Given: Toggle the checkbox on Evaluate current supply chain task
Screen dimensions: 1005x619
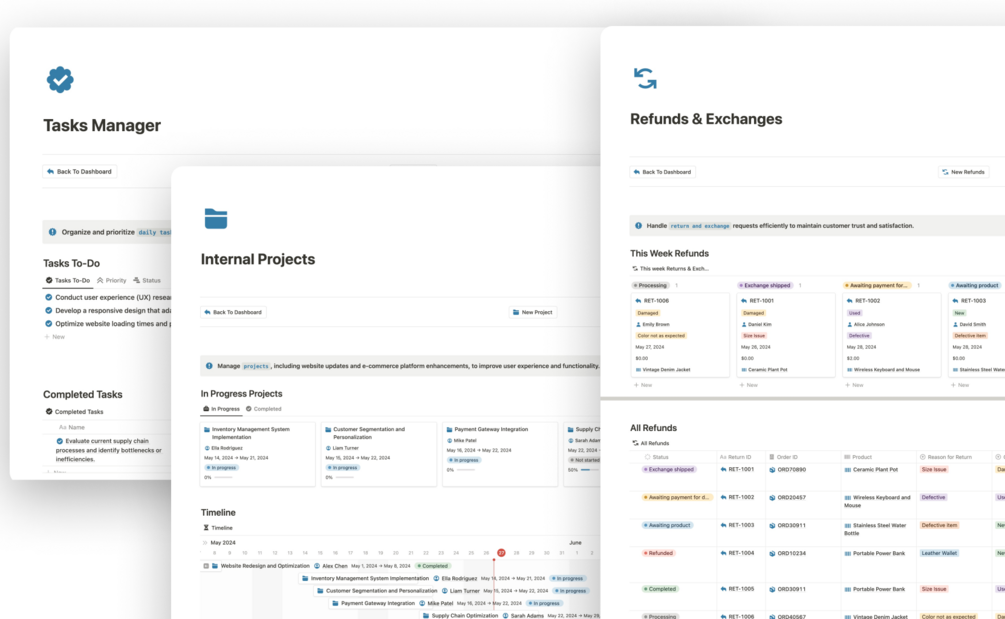Looking at the screenshot, I should [x=60, y=441].
